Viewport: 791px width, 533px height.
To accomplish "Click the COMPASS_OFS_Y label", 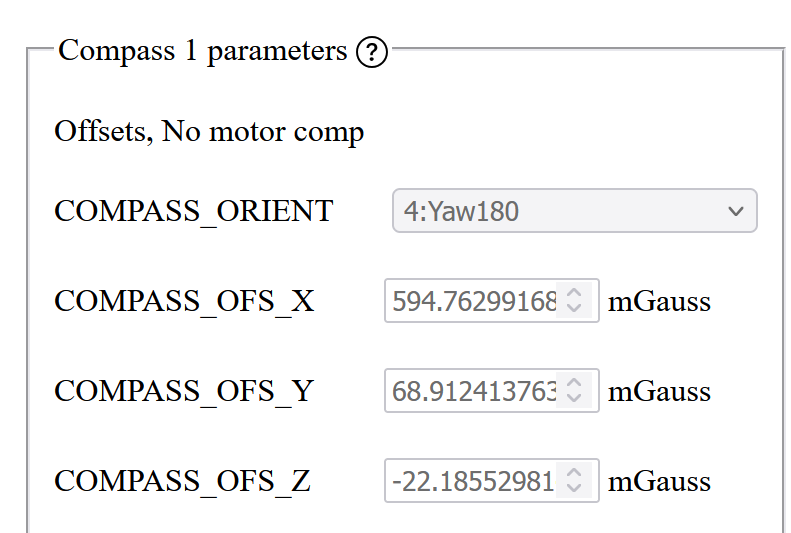I will point(184,392).
